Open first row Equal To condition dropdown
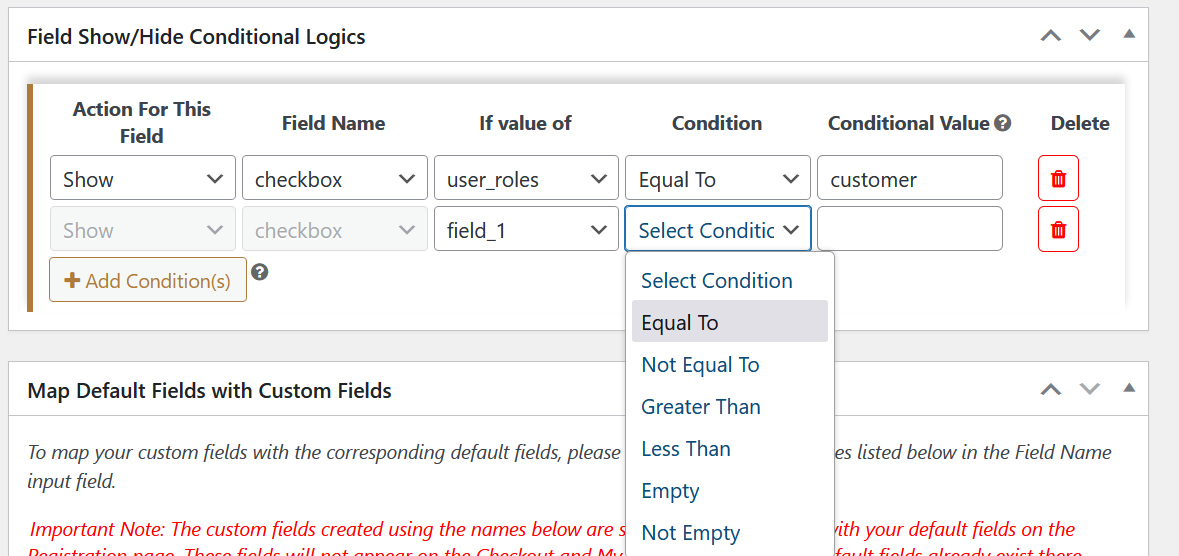The width and height of the screenshot is (1179, 556). click(x=717, y=179)
